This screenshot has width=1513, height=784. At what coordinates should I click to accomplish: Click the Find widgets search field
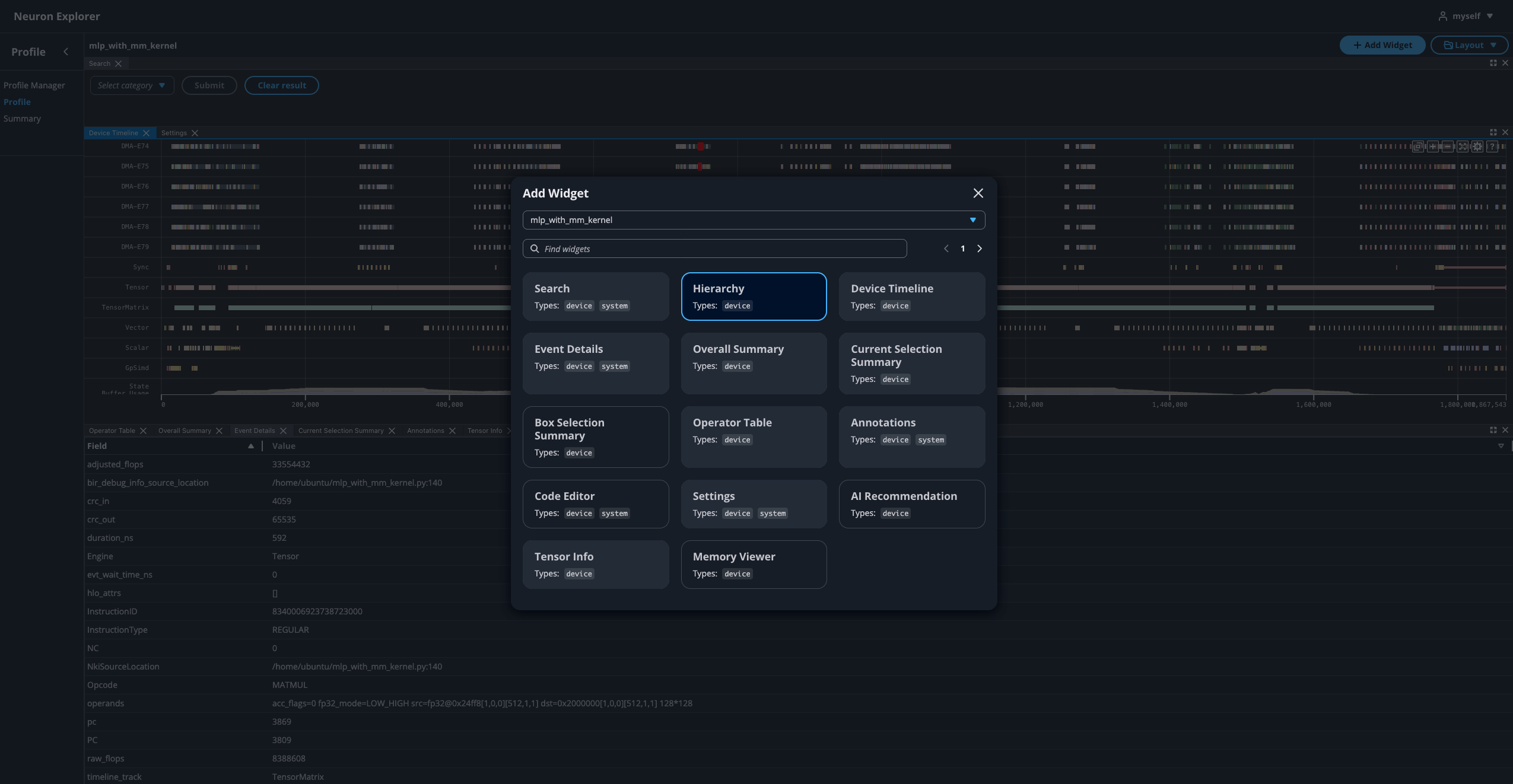pyautogui.click(x=714, y=248)
